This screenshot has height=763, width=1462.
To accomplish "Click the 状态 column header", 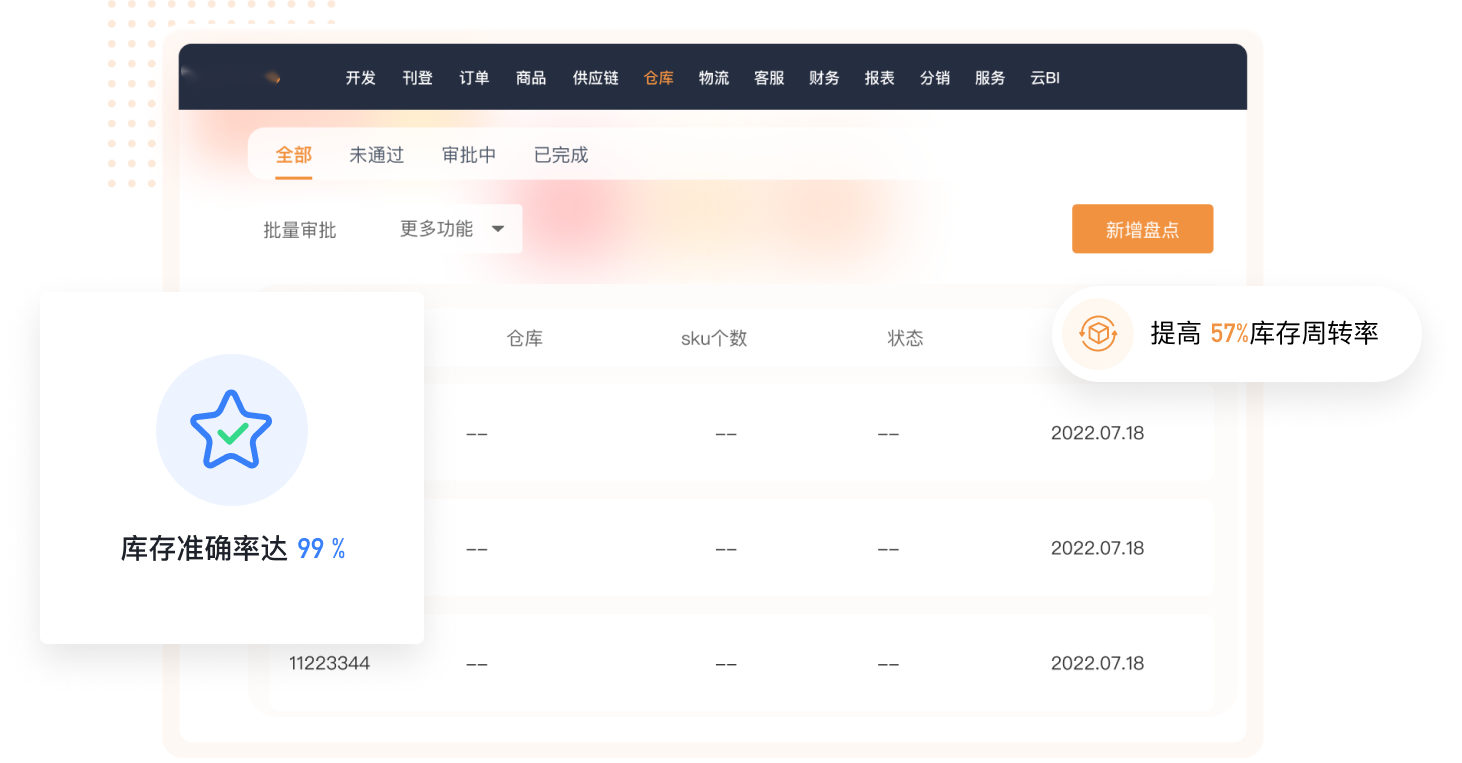I will coord(905,338).
